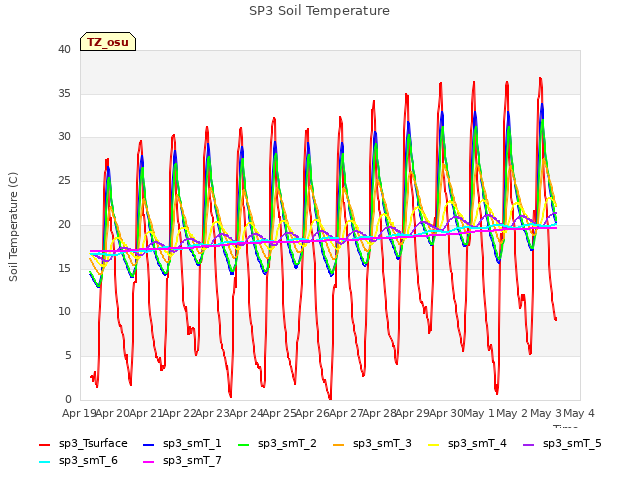Click the Apr 30 x-axis tick label
The height and width of the screenshot is (480, 640).
click(x=446, y=413)
